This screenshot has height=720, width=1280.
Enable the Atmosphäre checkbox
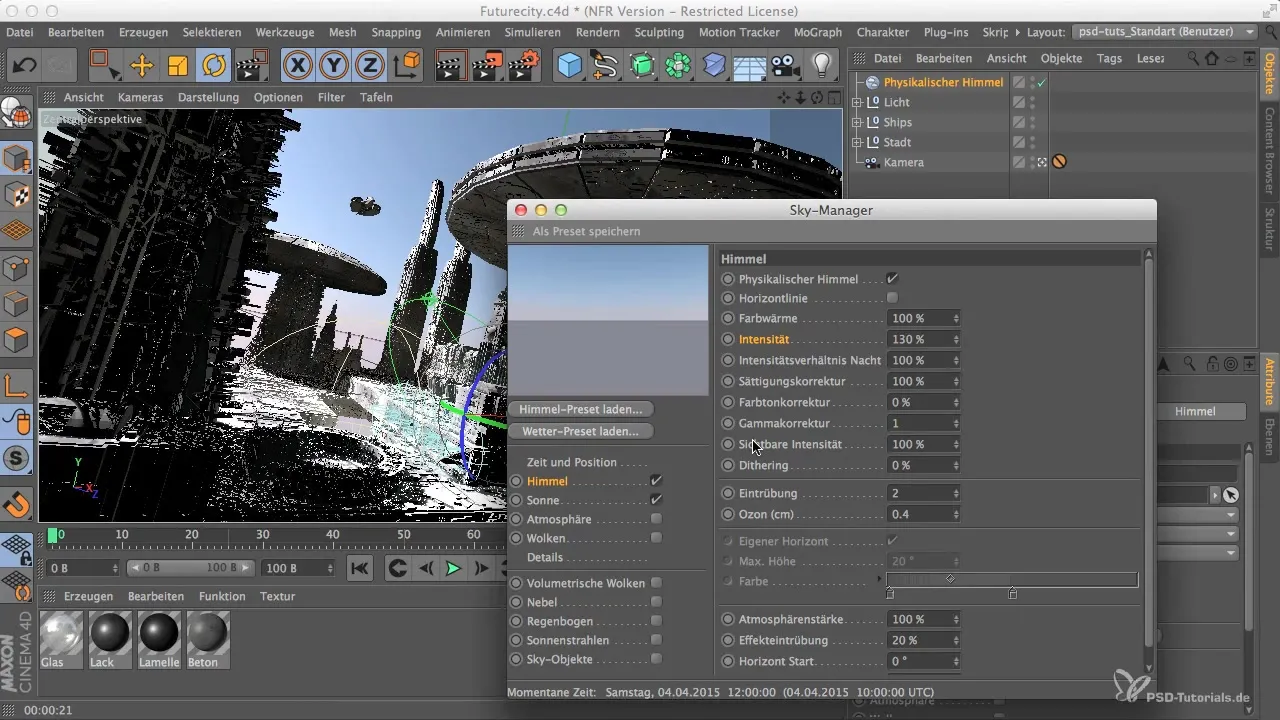coord(656,519)
